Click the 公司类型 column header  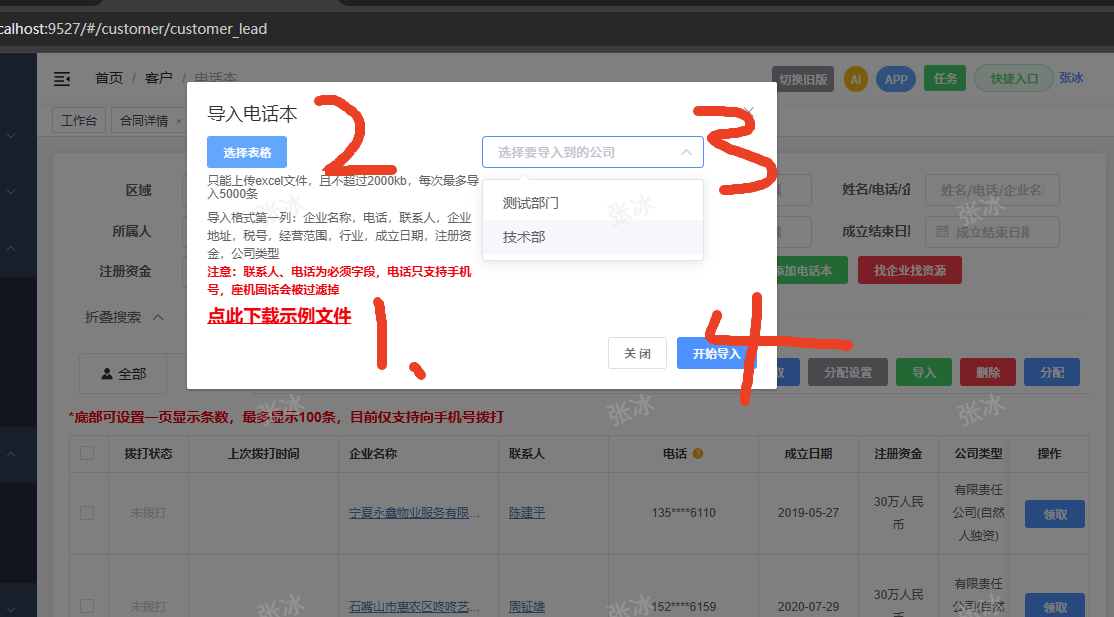(x=978, y=454)
